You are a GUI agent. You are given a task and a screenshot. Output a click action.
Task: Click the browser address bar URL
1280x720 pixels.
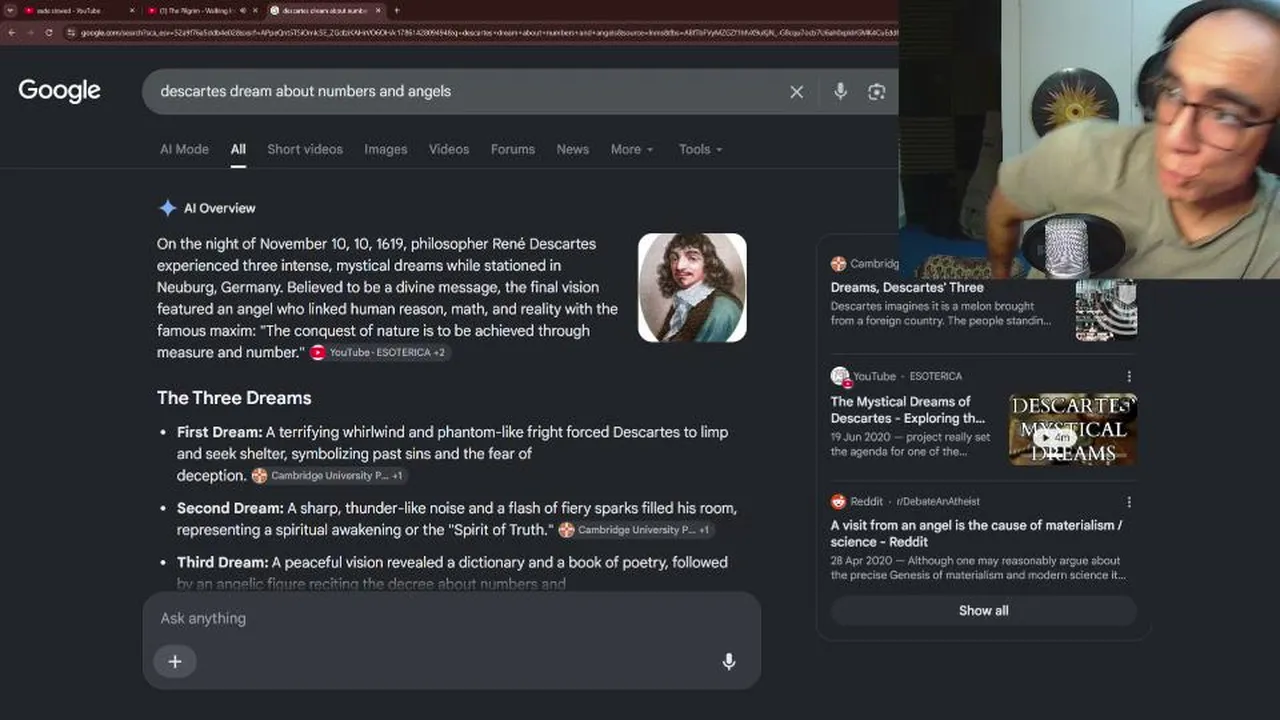(488, 33)
